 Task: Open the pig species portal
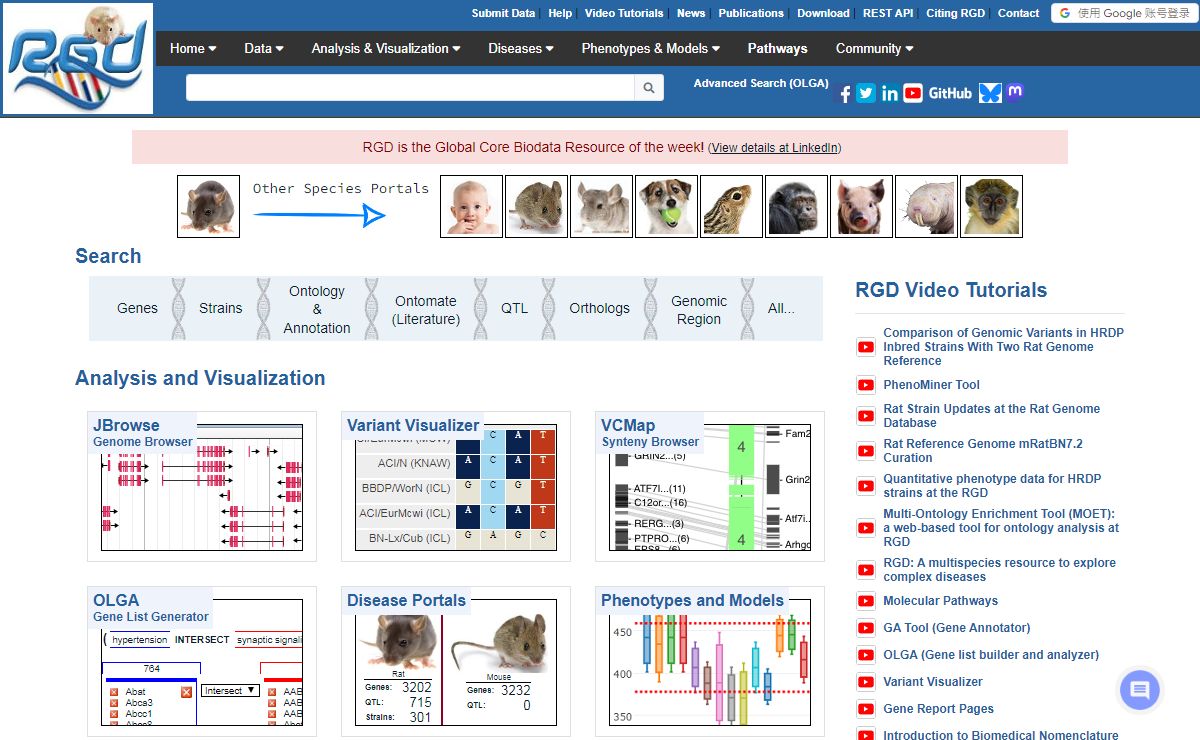pos(861,206)
